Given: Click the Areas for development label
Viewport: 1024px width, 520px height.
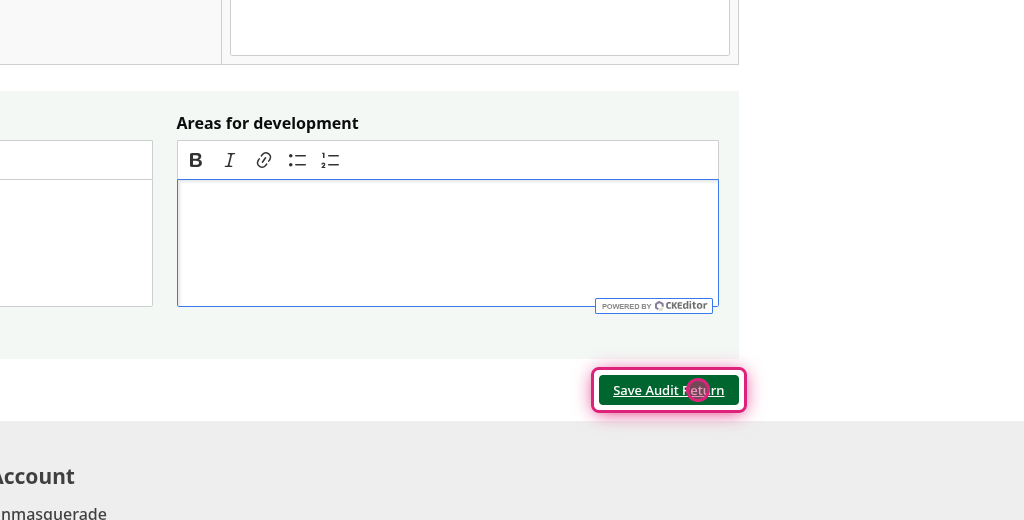Looking at the screenshot, I should (x=267, y=123).
